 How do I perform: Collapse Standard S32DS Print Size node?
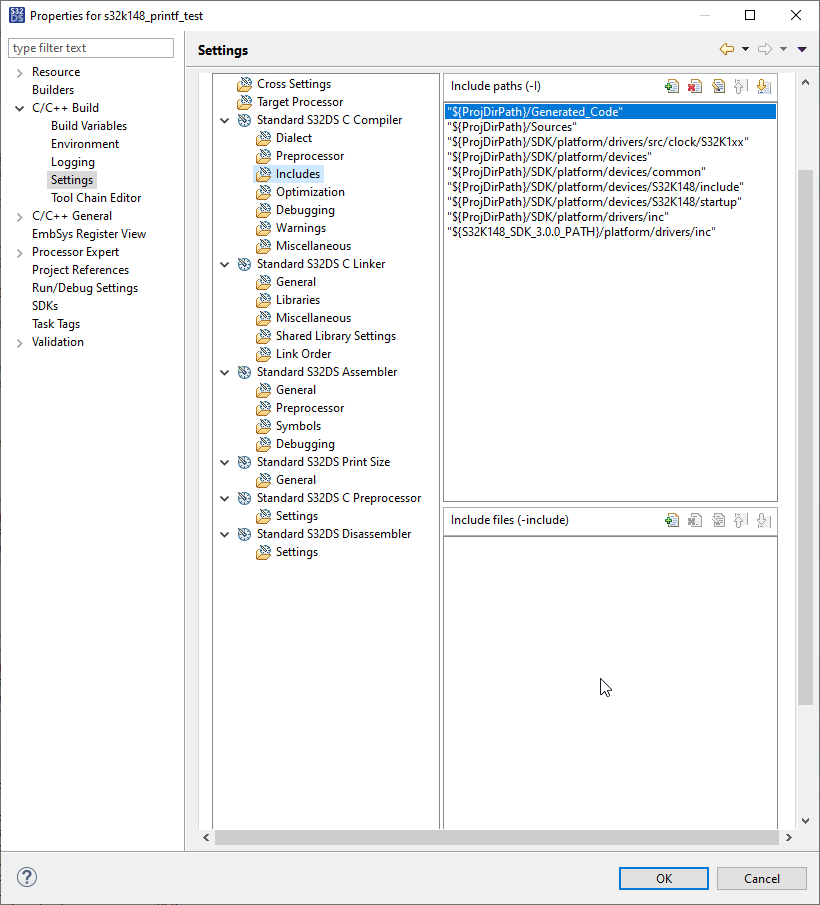click(224, 462)
